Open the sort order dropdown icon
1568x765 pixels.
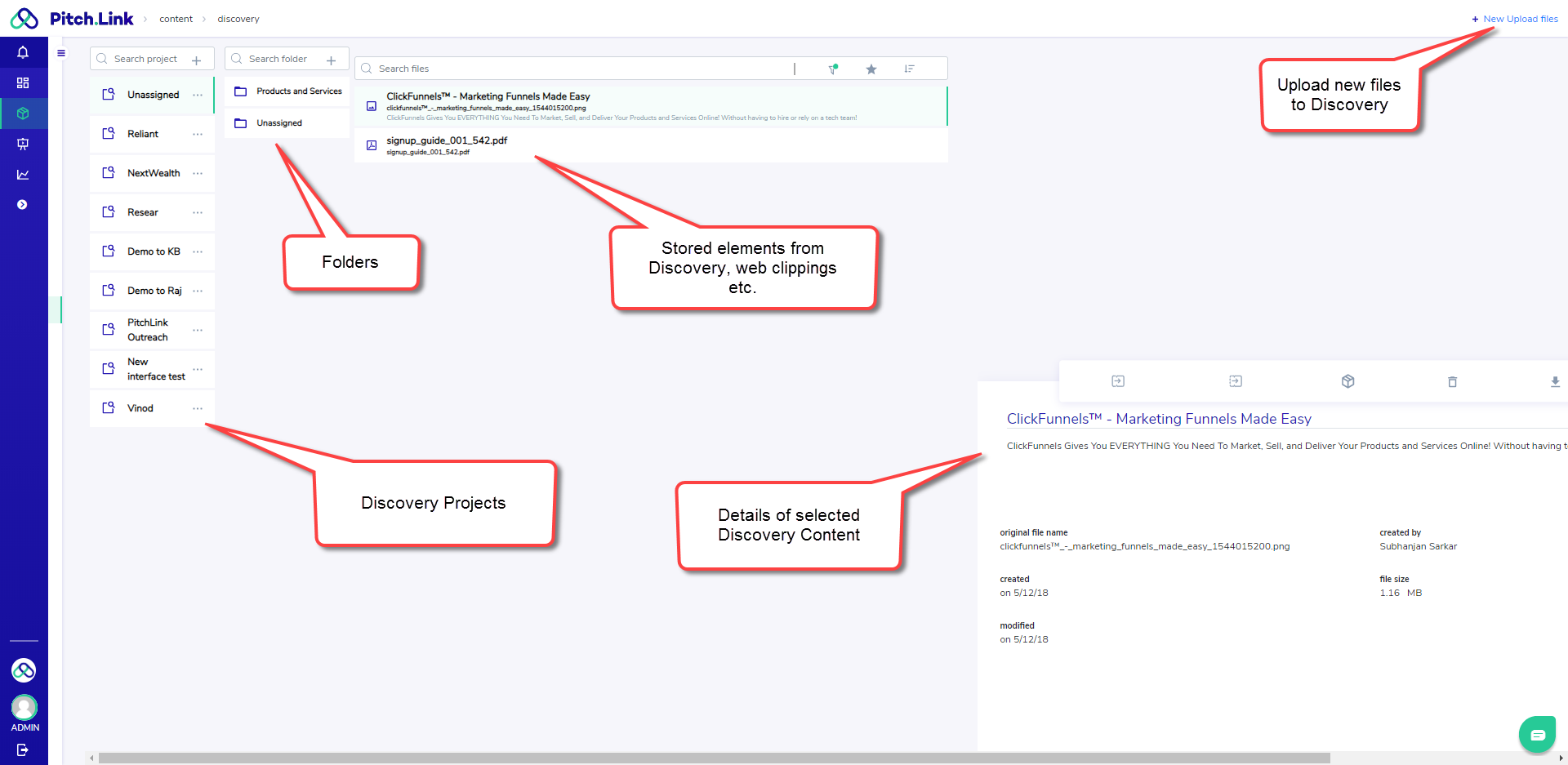click(909, 69)
